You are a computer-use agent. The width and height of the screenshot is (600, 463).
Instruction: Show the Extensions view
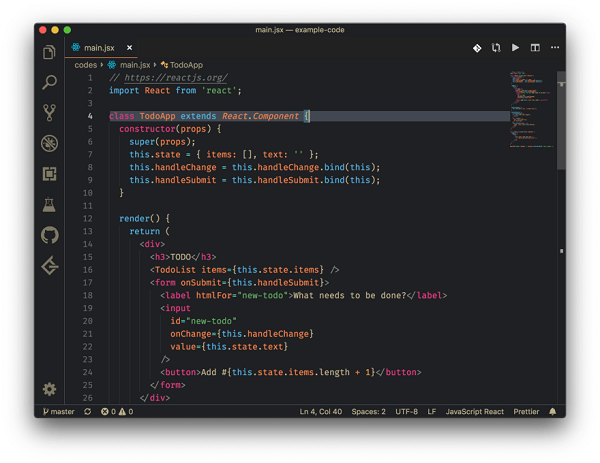[x=49, y=174]
